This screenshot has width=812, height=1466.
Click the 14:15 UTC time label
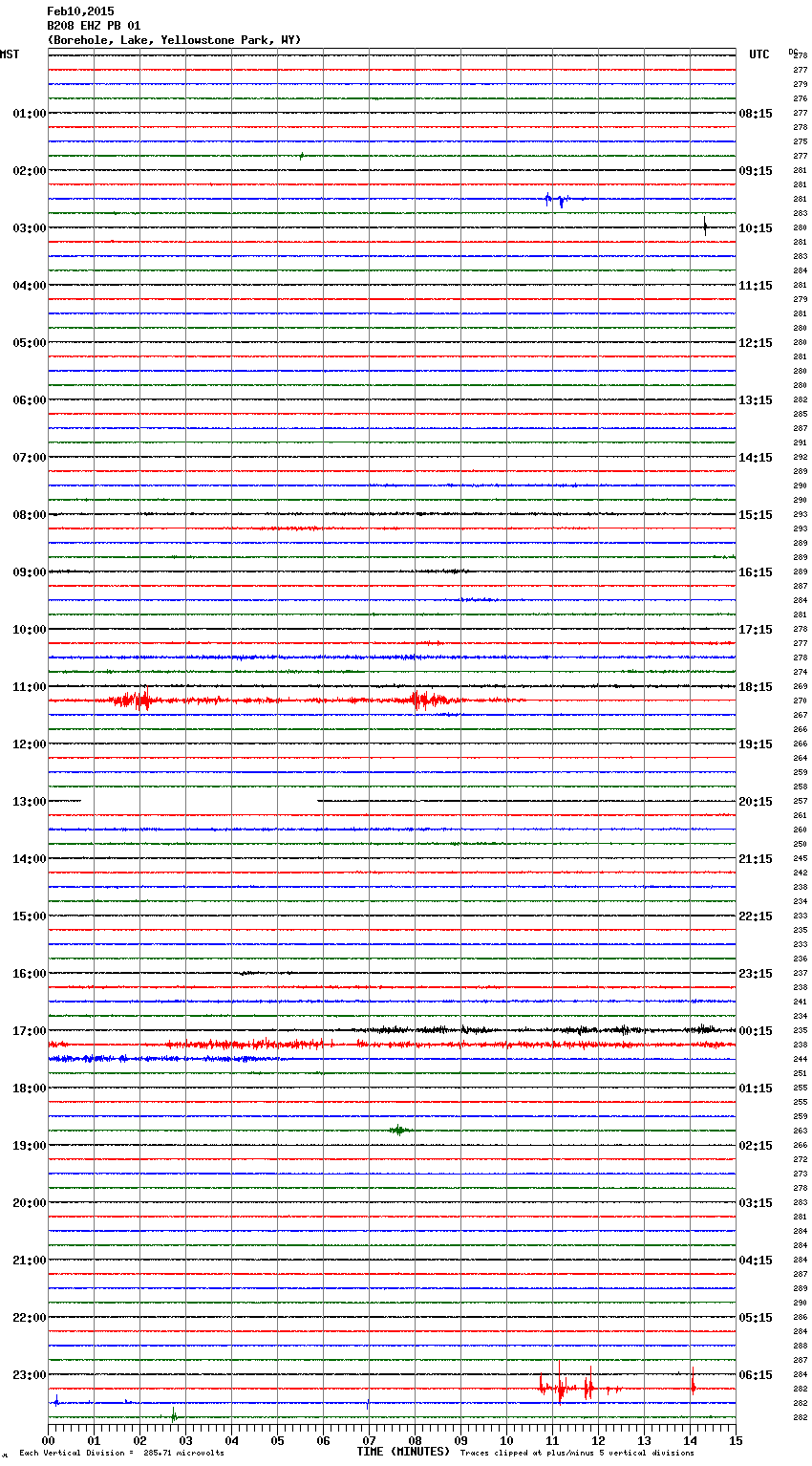coord(756,457)
